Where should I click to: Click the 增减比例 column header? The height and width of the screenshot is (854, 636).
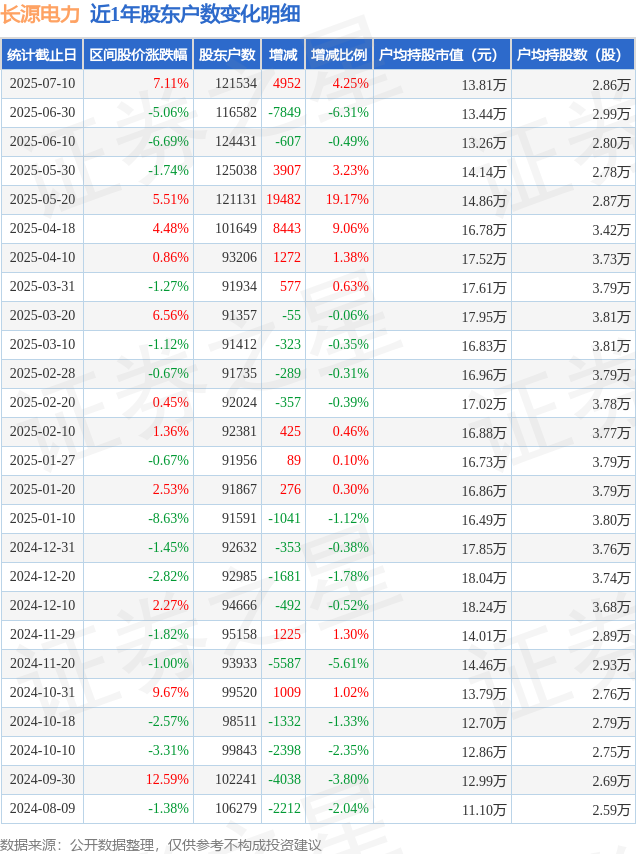coord(339,54)
